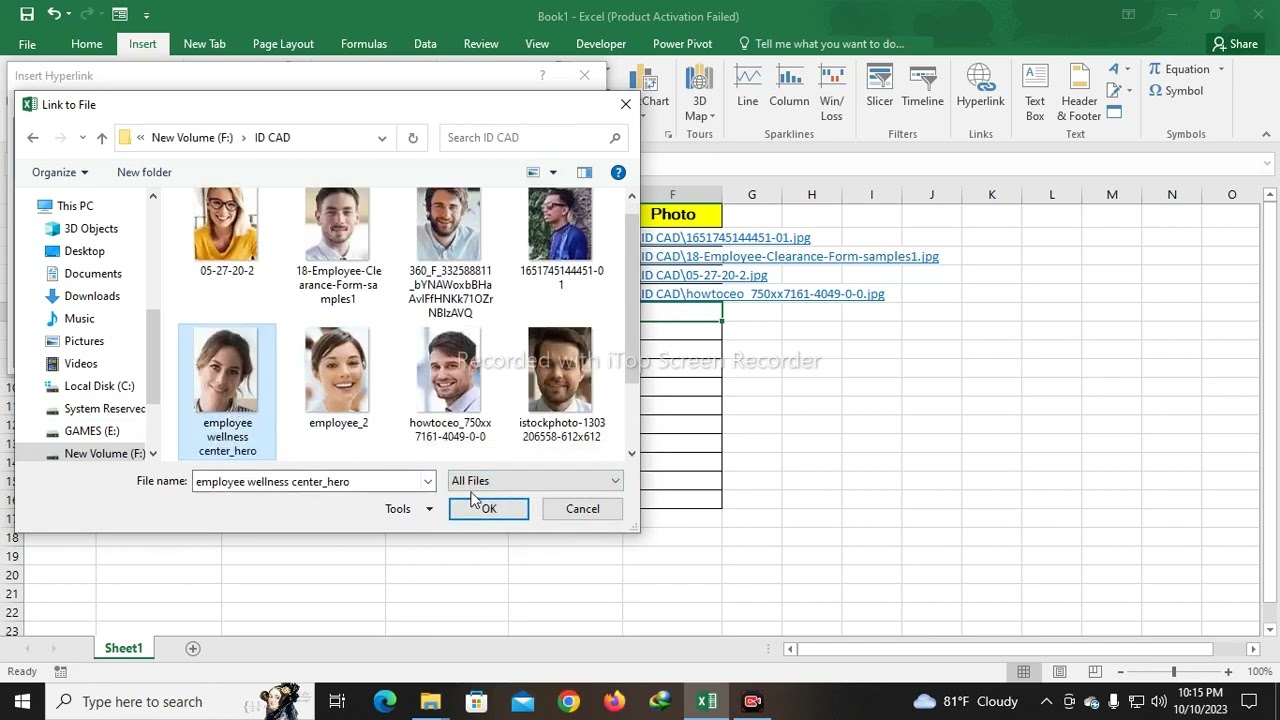The width and height of the screenshot is (1280, 720).
Task: Open the view options dropdown arrow
Action: (x=553, y=172)
